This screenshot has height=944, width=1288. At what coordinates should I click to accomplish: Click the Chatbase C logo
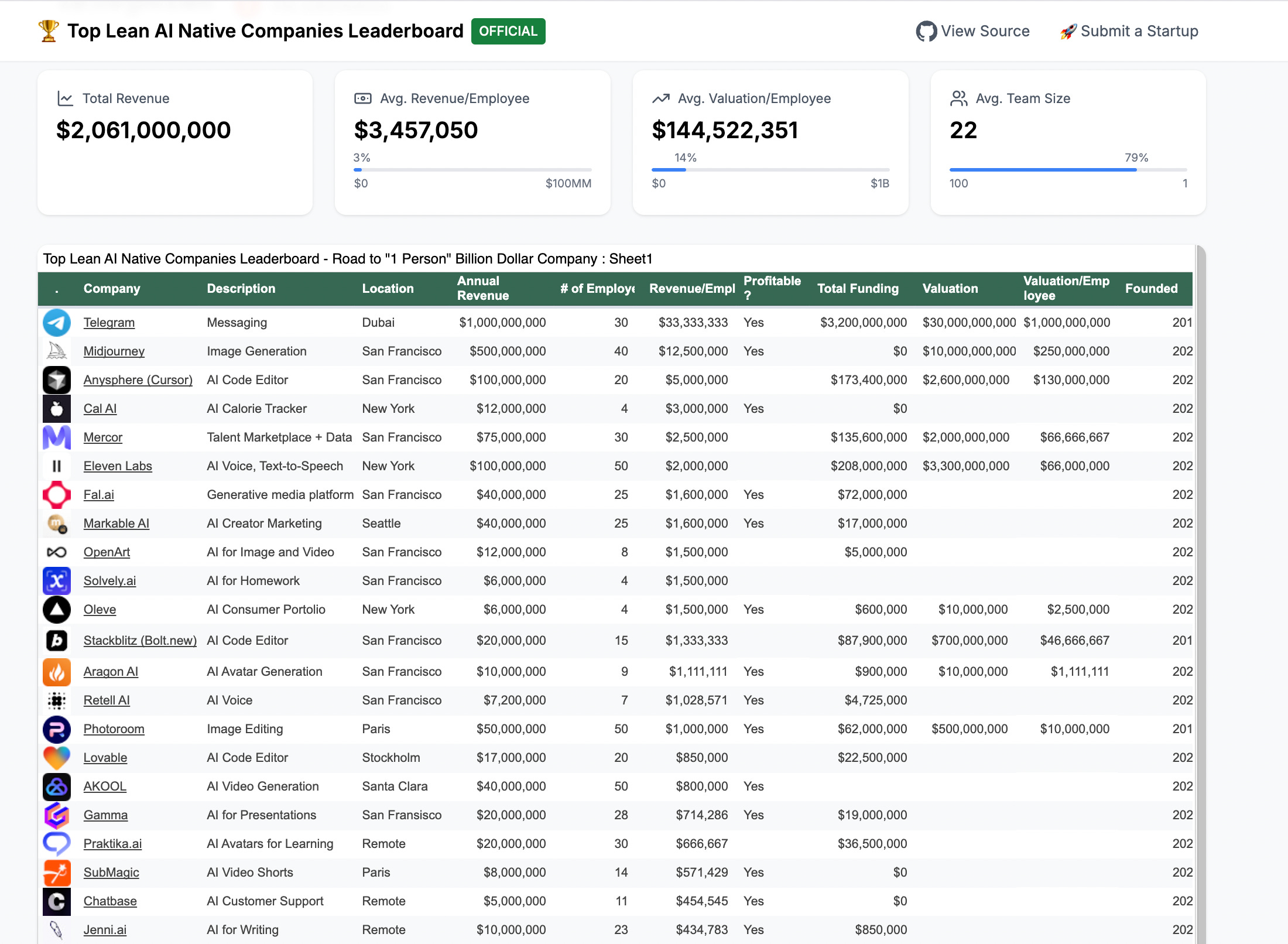pos(57,901)
